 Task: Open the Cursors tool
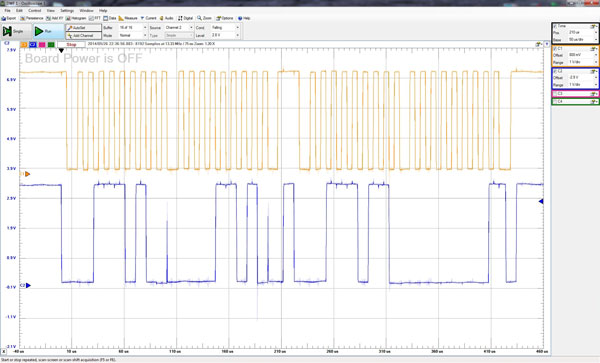click(148, 18)
